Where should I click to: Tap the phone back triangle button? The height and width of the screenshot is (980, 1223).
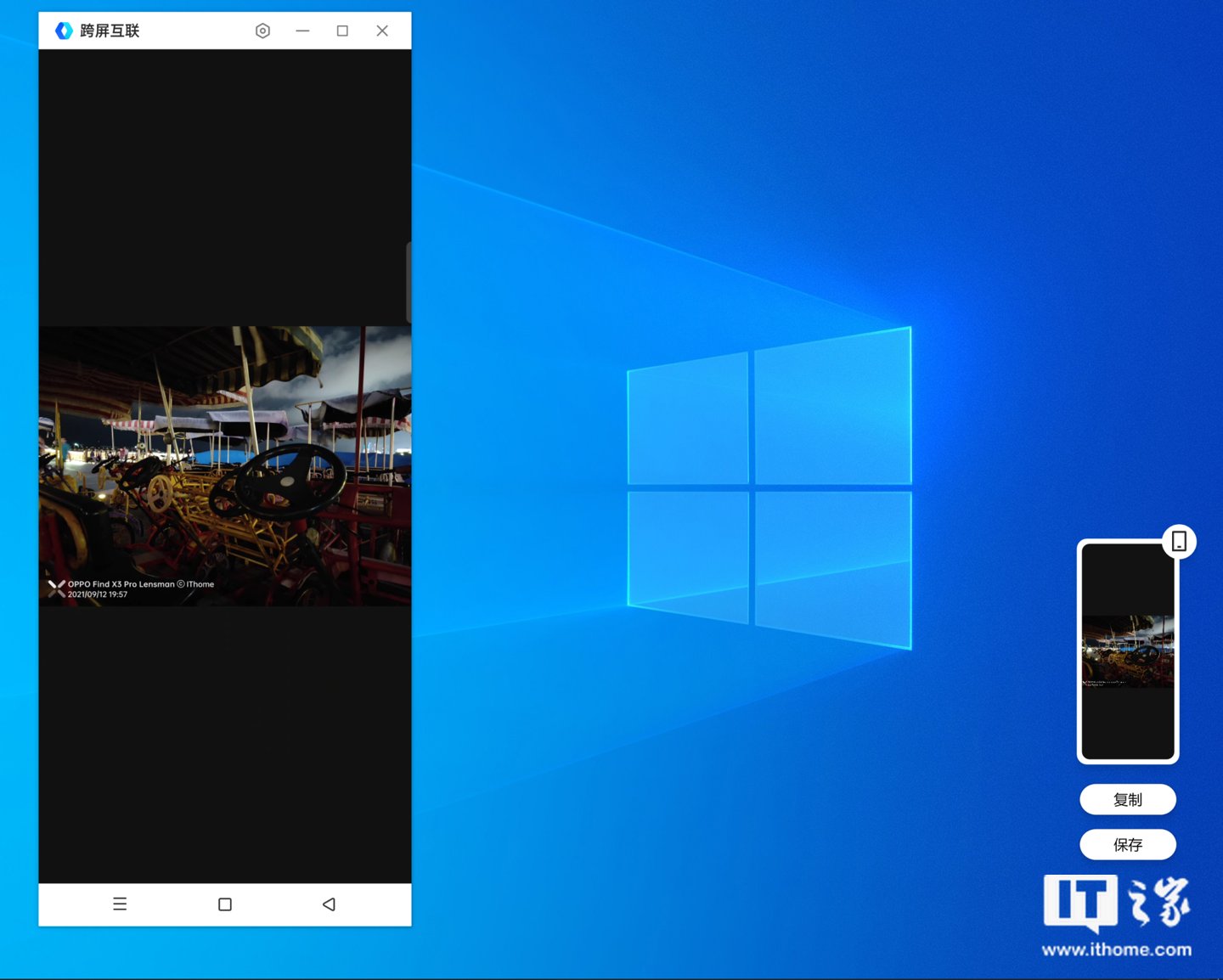pos(329,904)
